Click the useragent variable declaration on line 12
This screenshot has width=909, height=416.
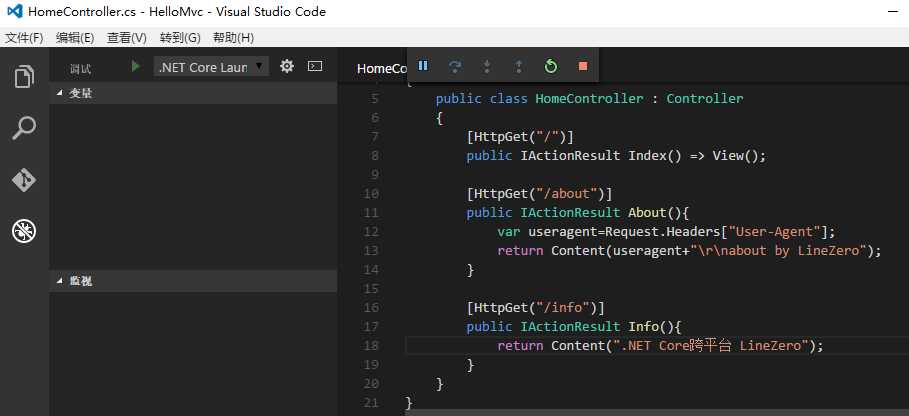click(x=562, y=231)
